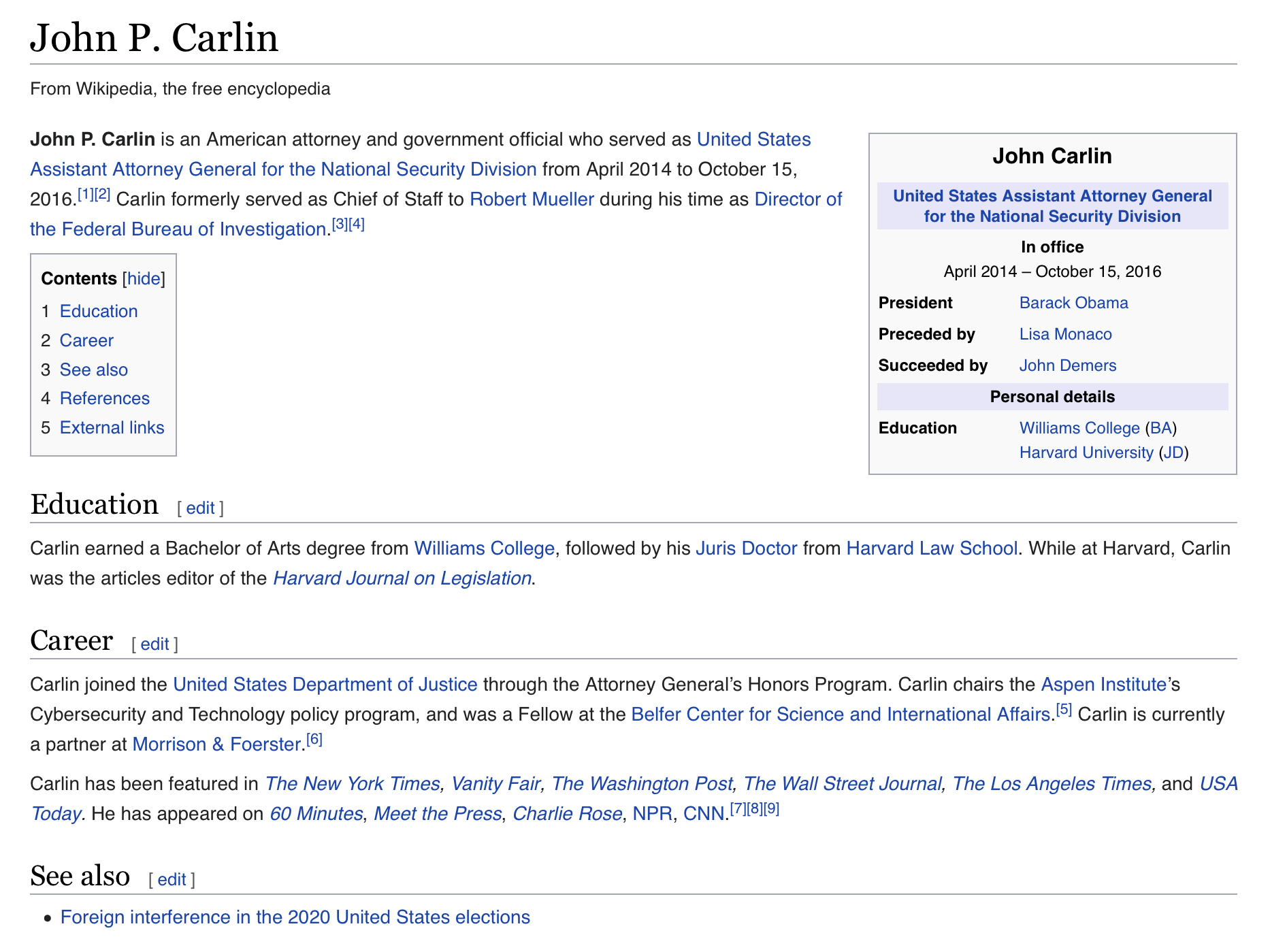Open BA degree link in infobox
The image size is (1270, 952).
[x=1160, y=428]
